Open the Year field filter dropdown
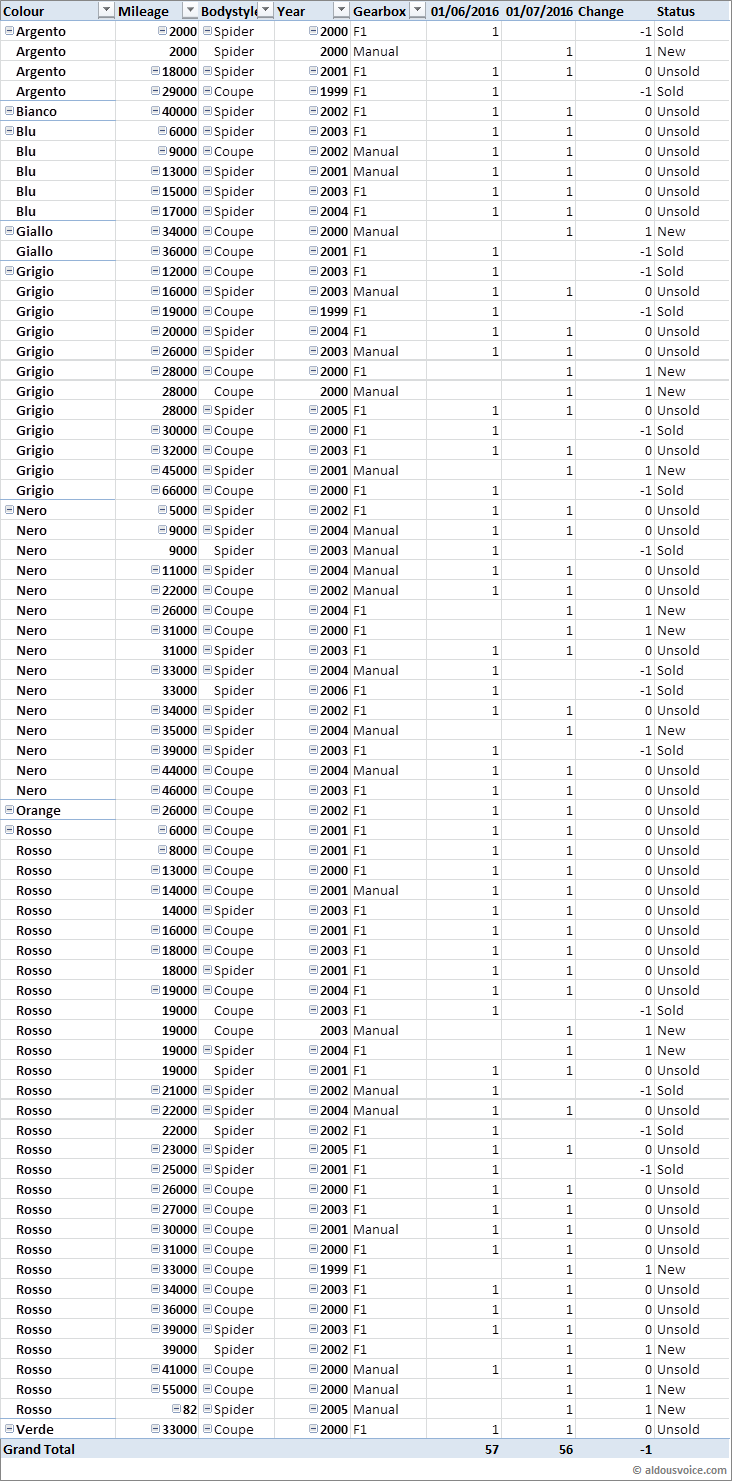 (341, 11)
